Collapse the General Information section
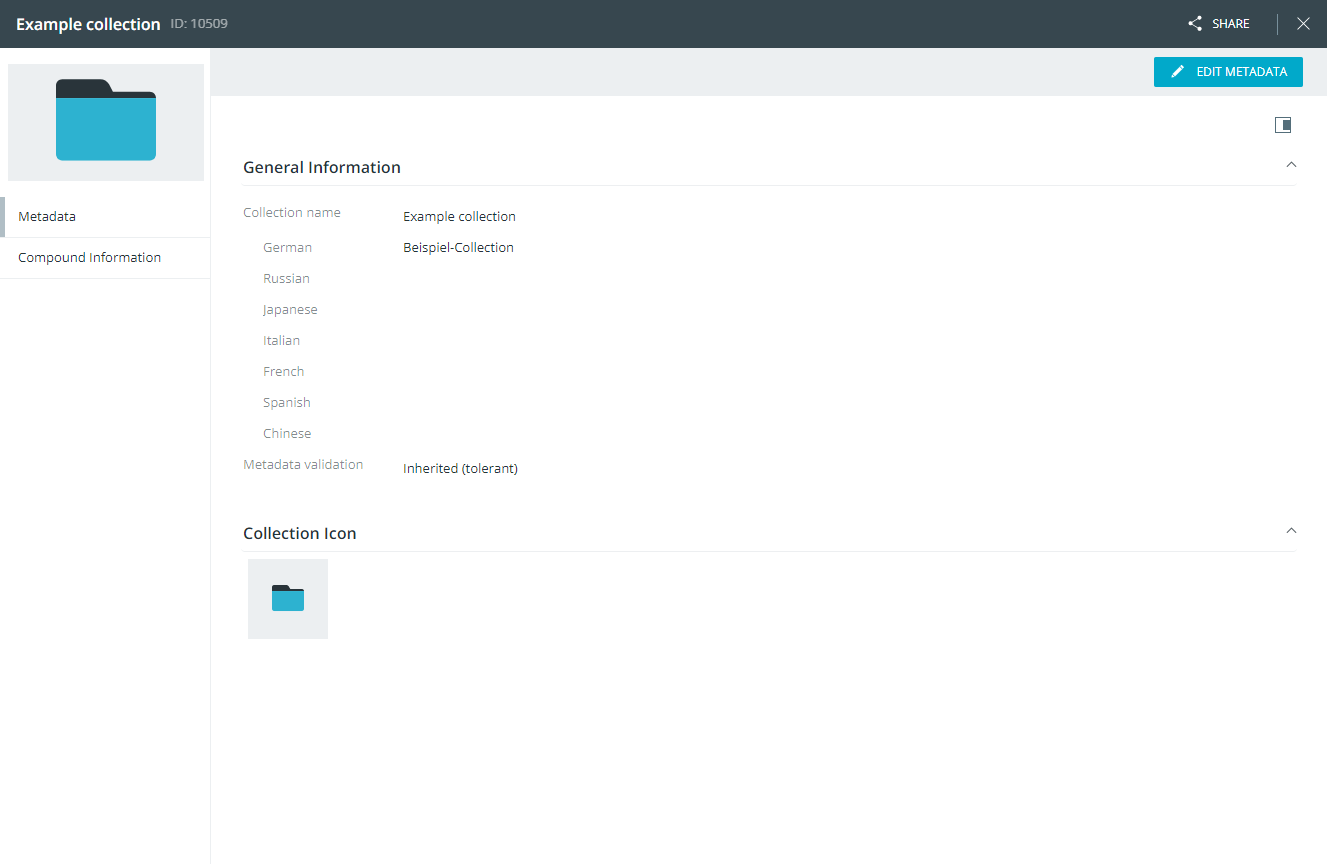Viewport: 1327px width, 864px height. point(1291,164)
